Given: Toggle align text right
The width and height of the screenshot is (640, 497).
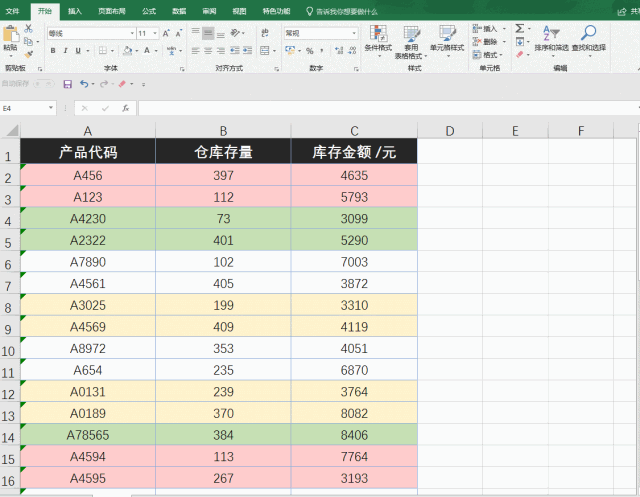Looking at the screenshot, I should click(221, 51).
